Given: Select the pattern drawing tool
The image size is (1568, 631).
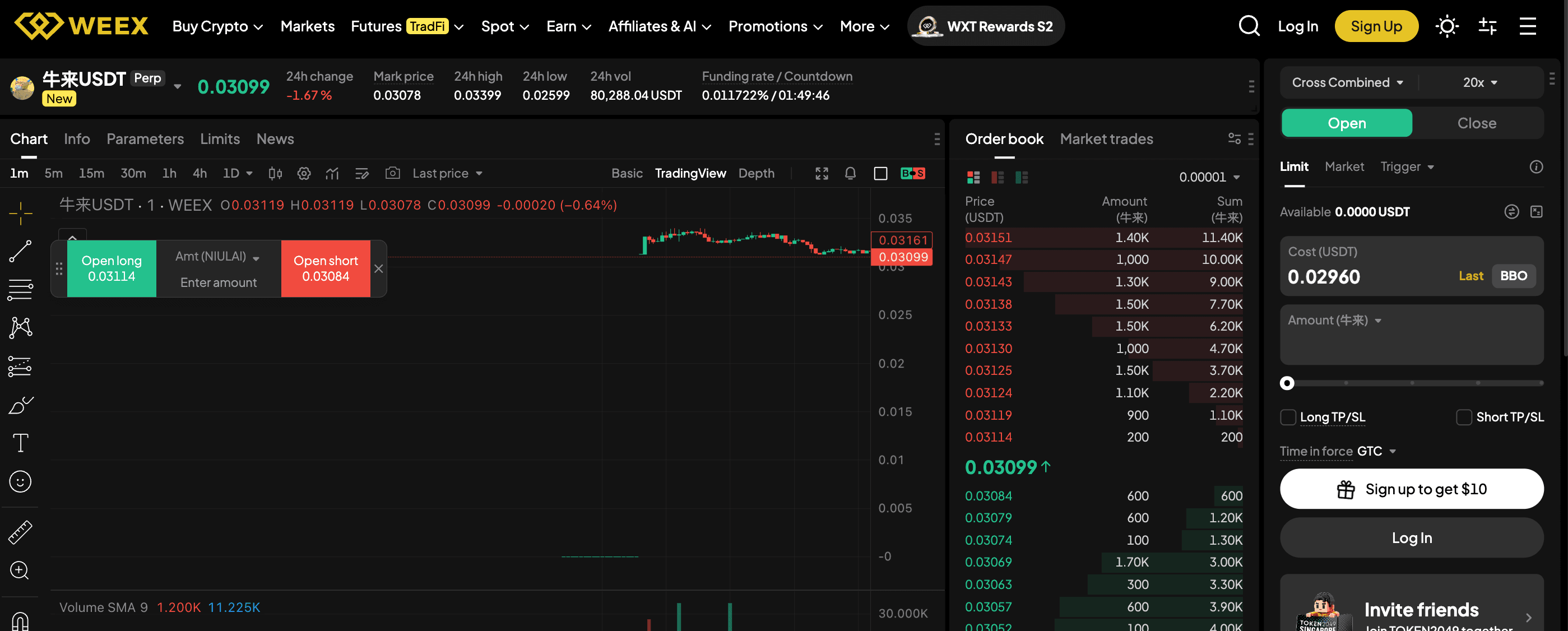Looking at the screenshot, I should [x=20, y=328].
